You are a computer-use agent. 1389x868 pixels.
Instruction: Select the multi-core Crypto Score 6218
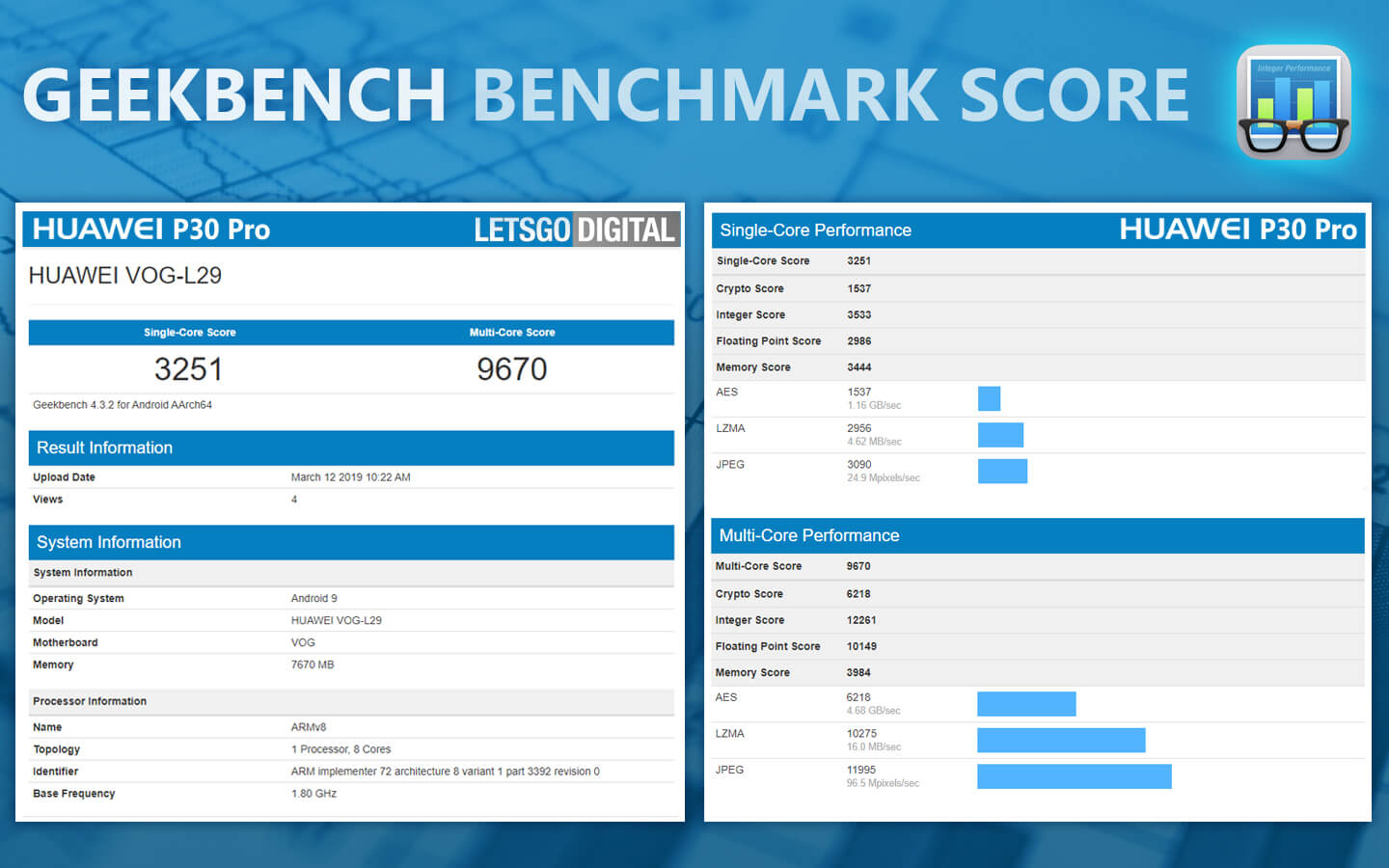pos(858,595)
